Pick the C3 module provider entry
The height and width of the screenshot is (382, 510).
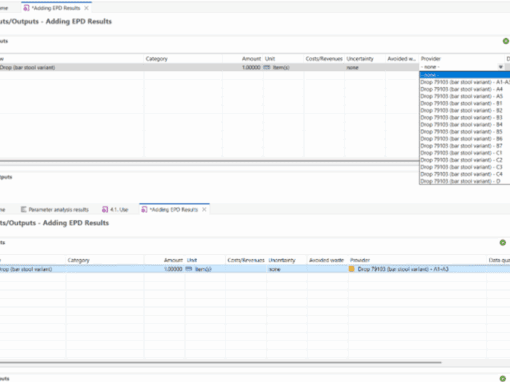464,167
